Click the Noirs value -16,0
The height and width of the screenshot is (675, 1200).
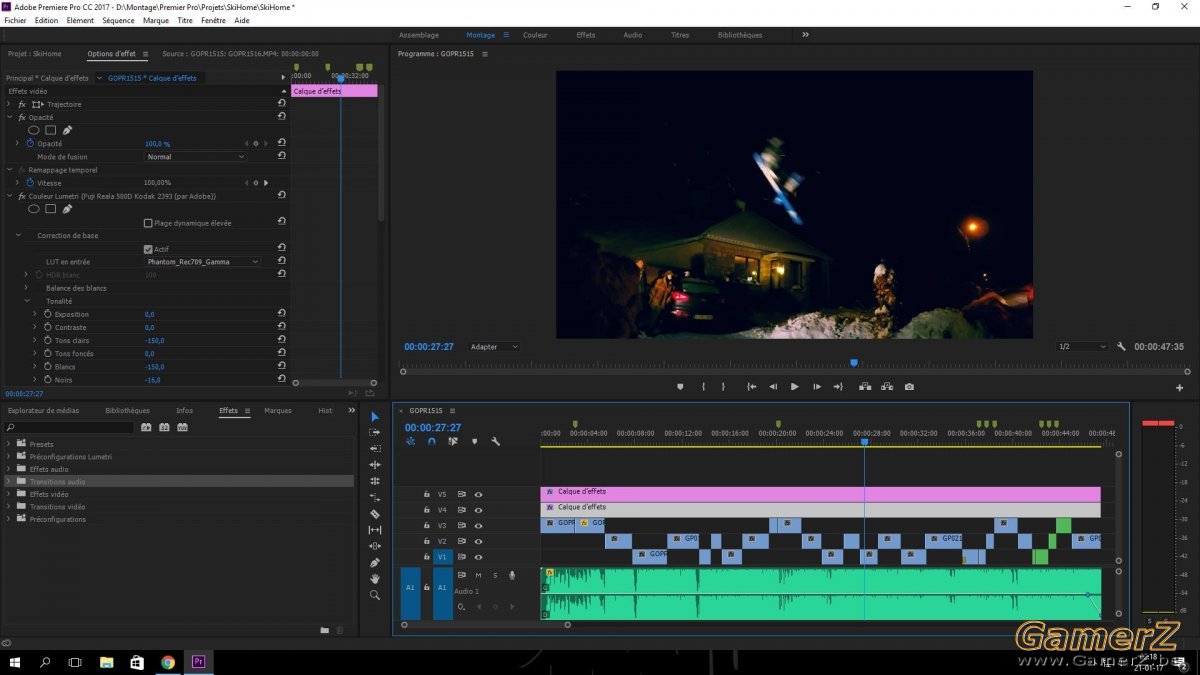click(152, 380)
